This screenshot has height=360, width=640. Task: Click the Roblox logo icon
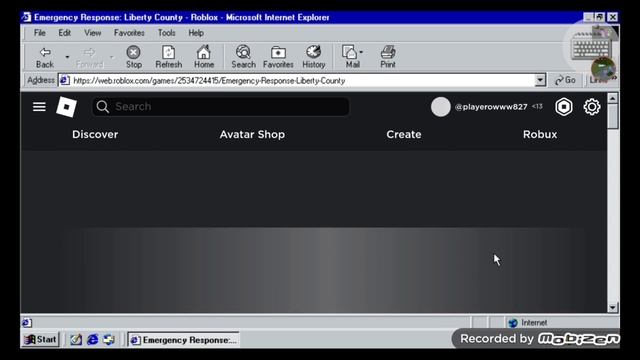click(66, 107)
